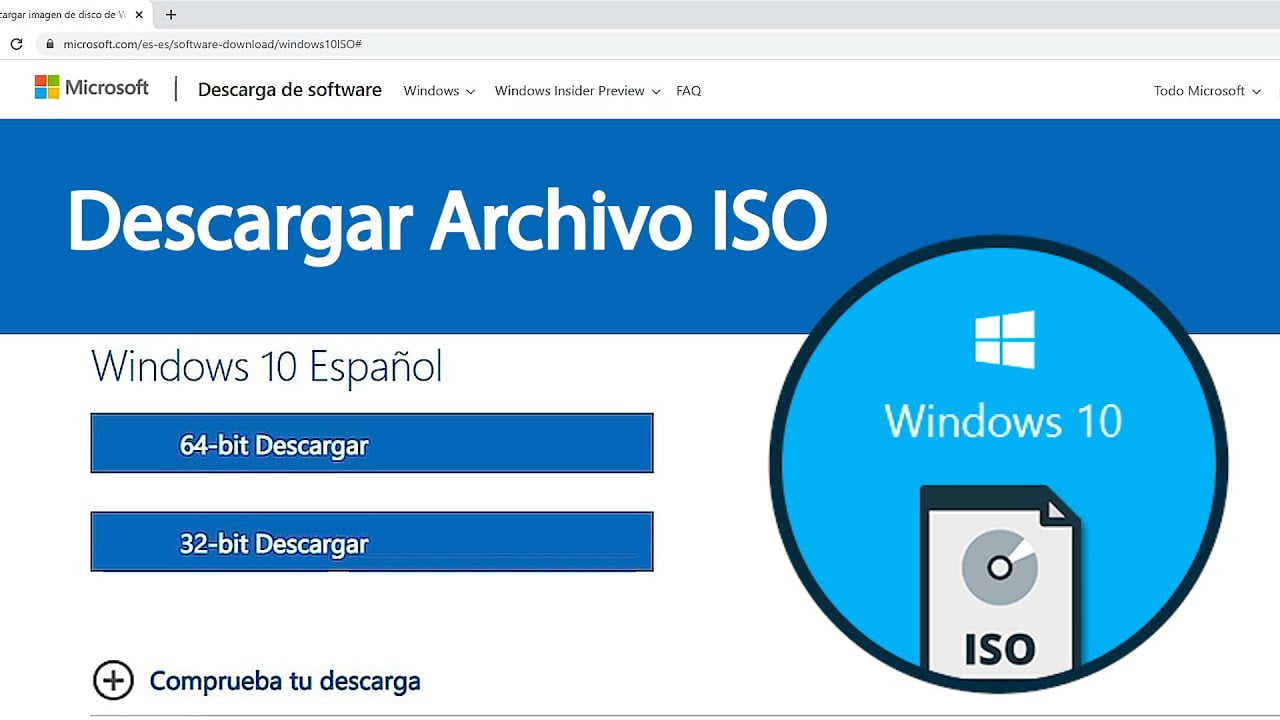Viewport: 1280px width, 720px height.
Task: Click the plus icon next to Comprueba tu descarga
Action: click(x=113, y=680)
